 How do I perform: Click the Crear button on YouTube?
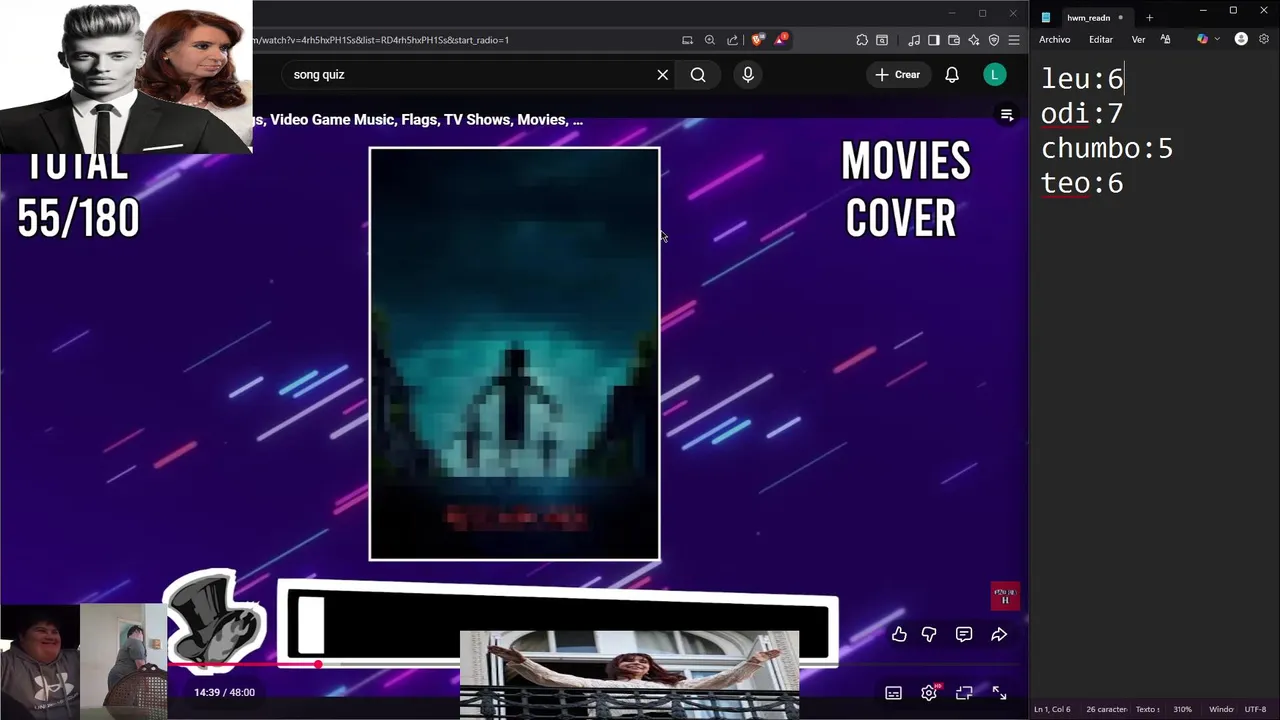898,75
